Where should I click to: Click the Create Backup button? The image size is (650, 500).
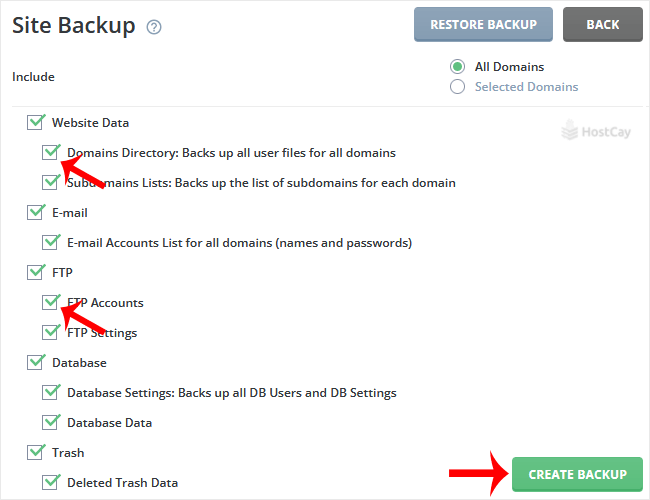[x=577, y=475]
